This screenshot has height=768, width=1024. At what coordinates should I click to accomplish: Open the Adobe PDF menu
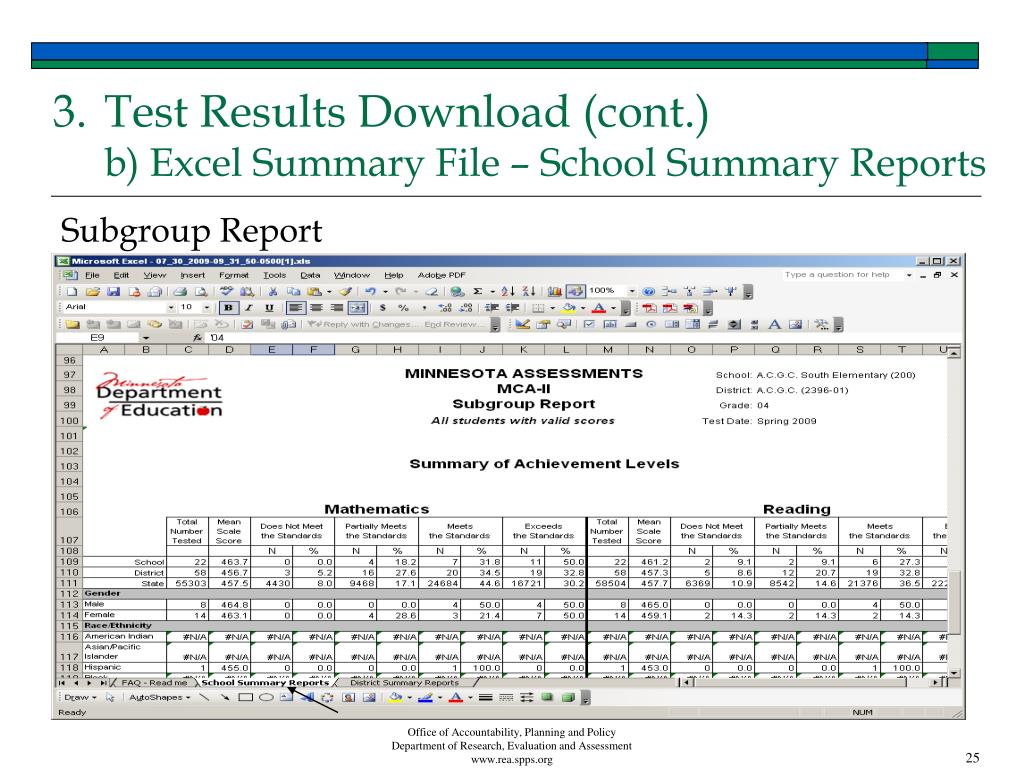coord(441,276)
